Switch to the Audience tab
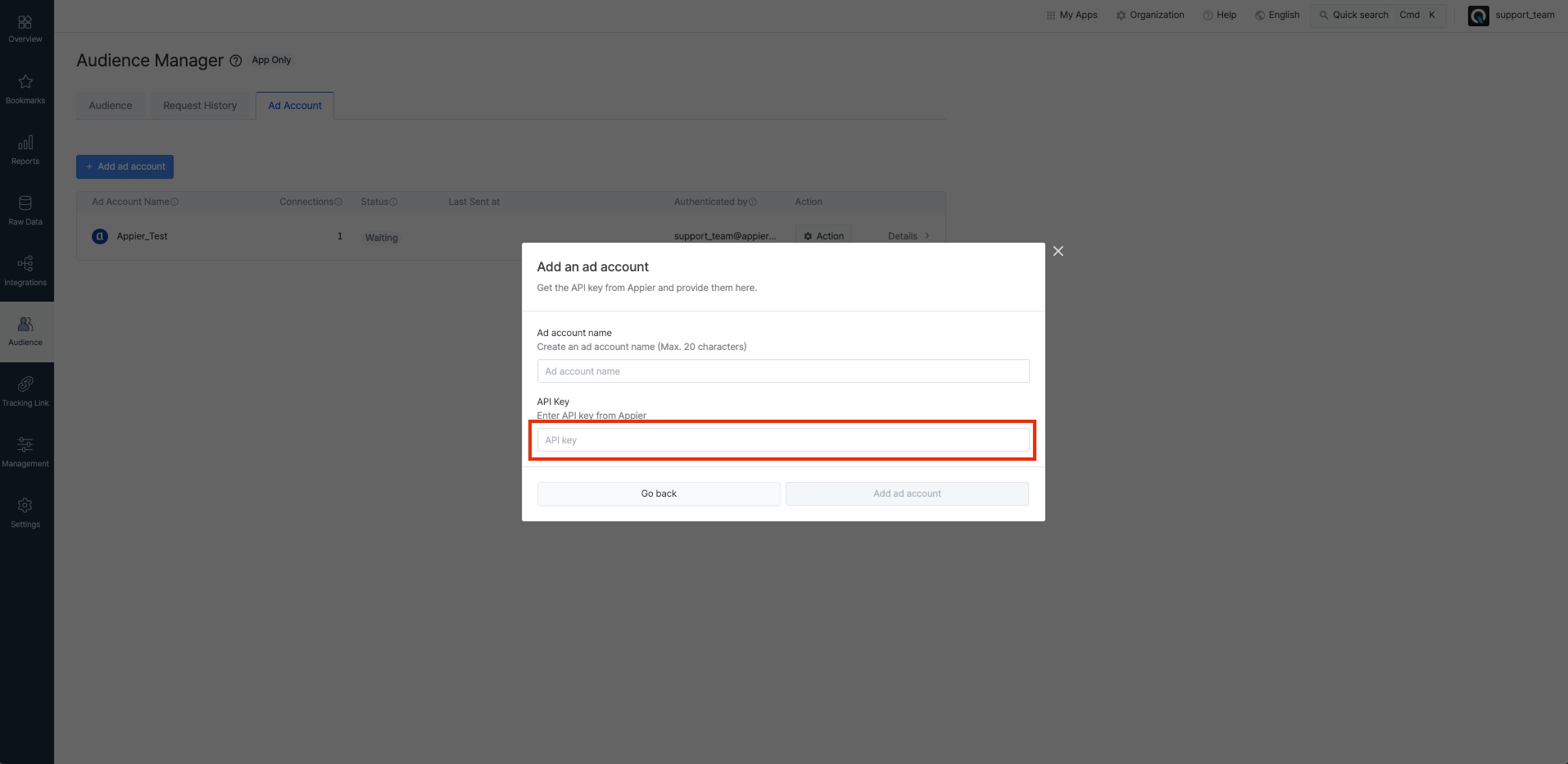This screenshot has height=764, width=1568. point(111,106)
